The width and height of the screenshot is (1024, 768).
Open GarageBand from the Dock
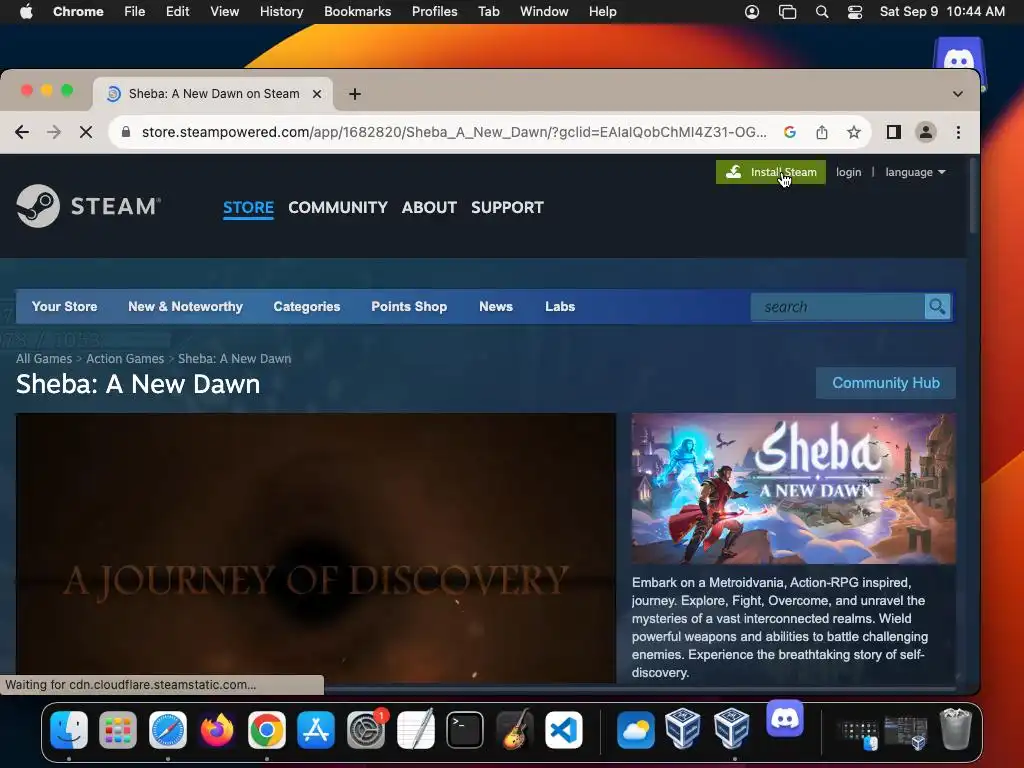[x=514, y=729]
